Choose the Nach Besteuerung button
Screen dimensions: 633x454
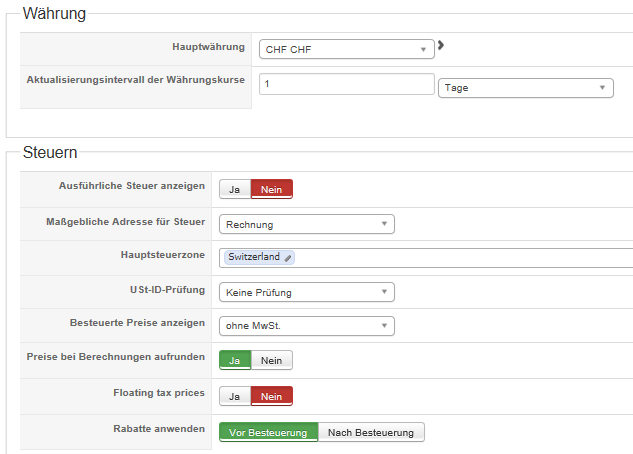coord(371,432)
